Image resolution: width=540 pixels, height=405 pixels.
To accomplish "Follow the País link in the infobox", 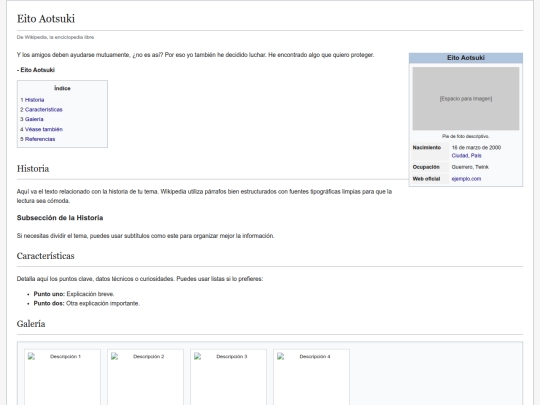I will pos(476,156).
